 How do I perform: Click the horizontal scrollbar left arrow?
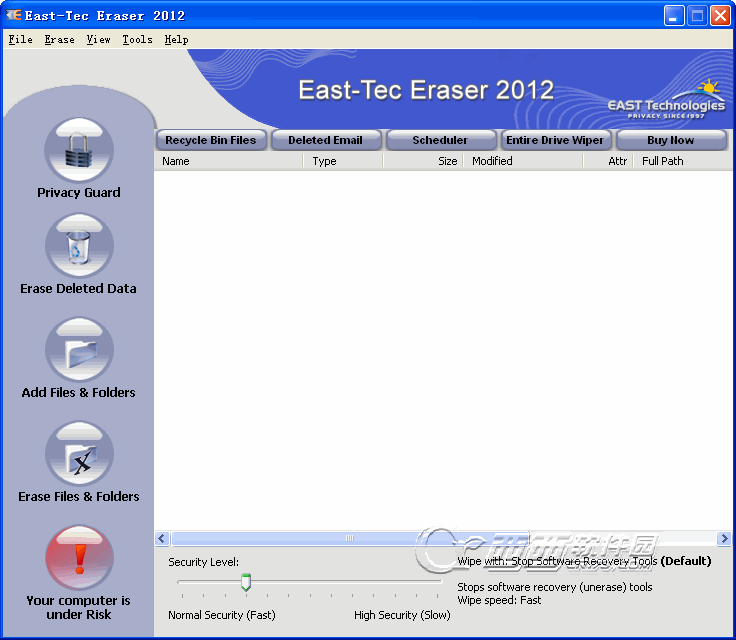click(162, 539)
